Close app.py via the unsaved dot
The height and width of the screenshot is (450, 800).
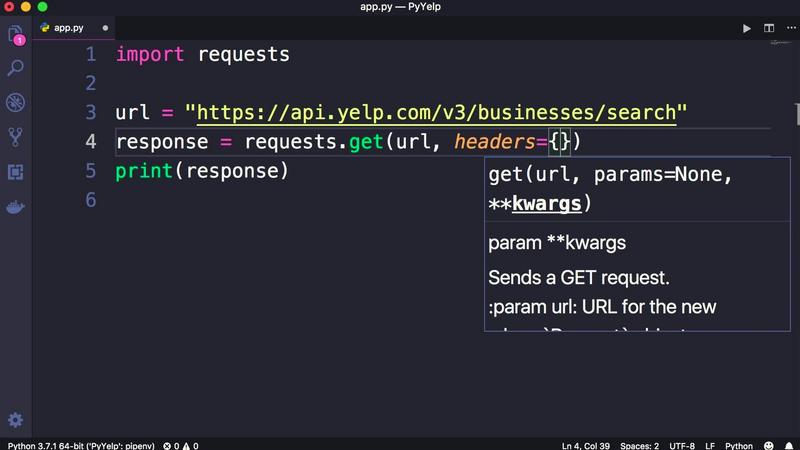pos(105,28)
